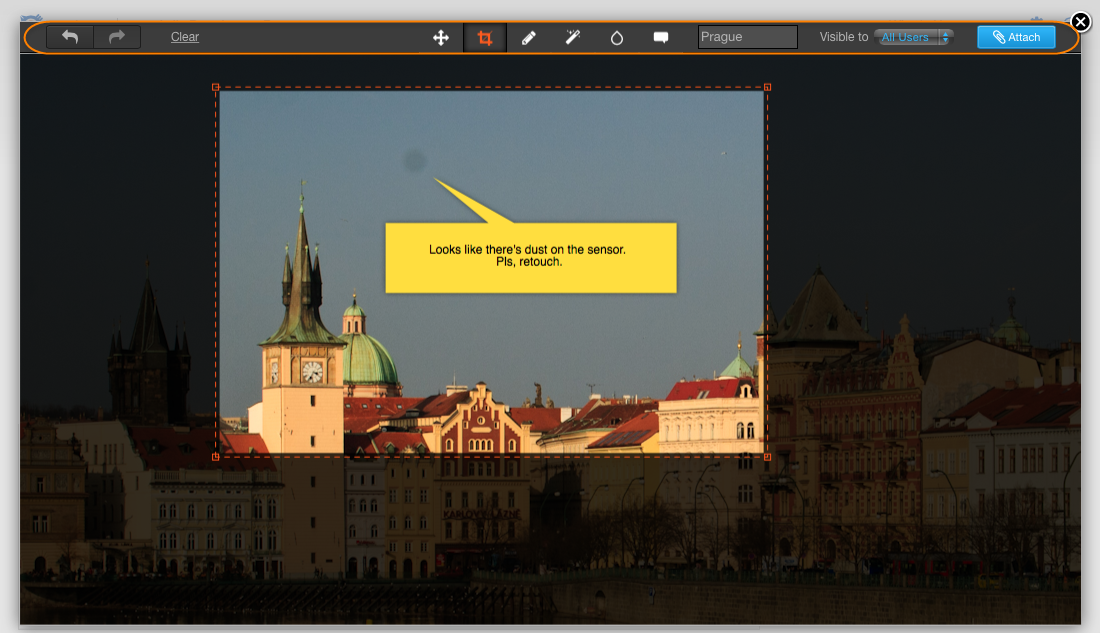Click the bottom-left crop handle
This screenshot has width=1100, height=633.
pyautogui.click(x=216, y=457)
